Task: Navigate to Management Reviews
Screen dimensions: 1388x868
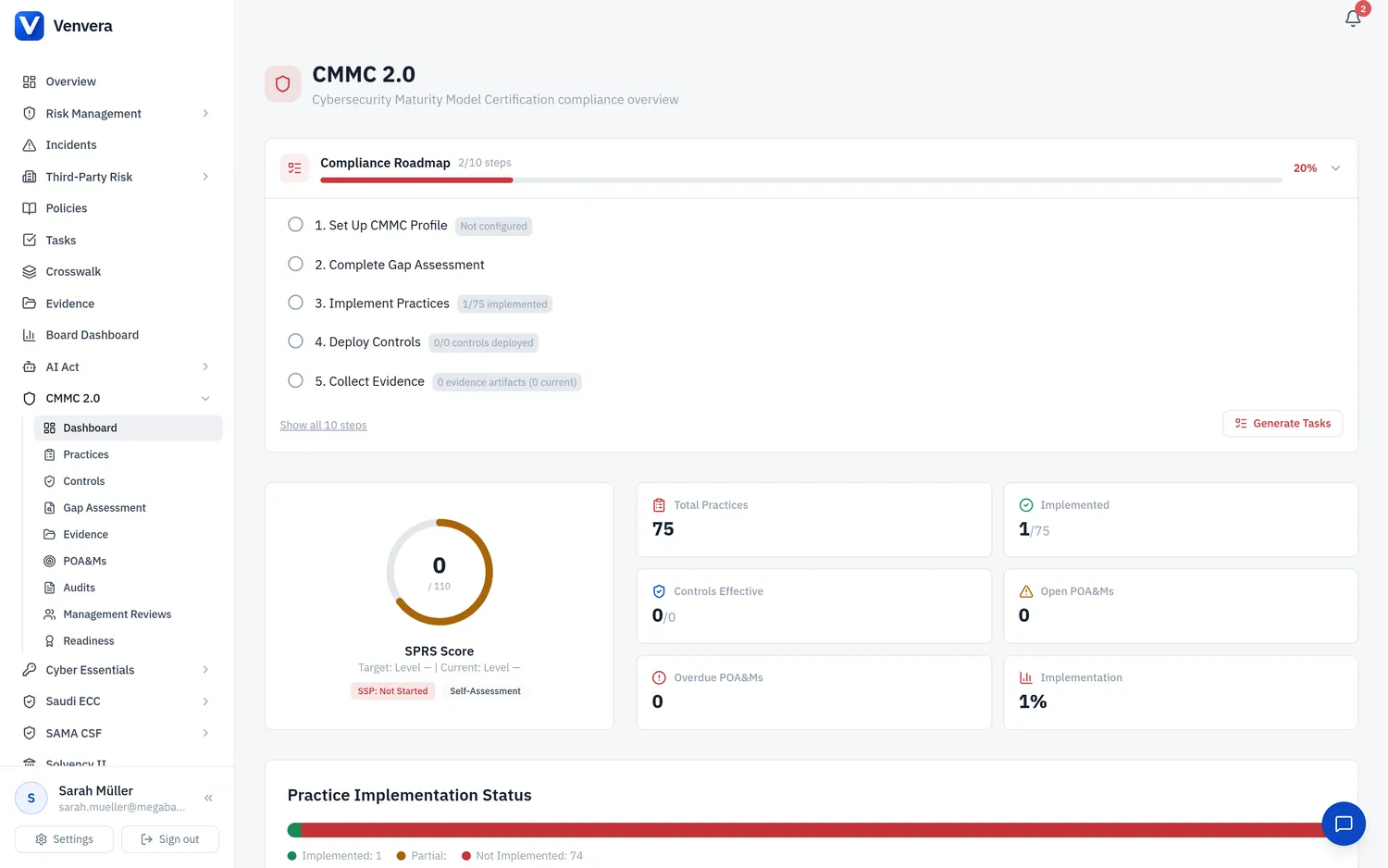Action: click(x=129, y=614)
